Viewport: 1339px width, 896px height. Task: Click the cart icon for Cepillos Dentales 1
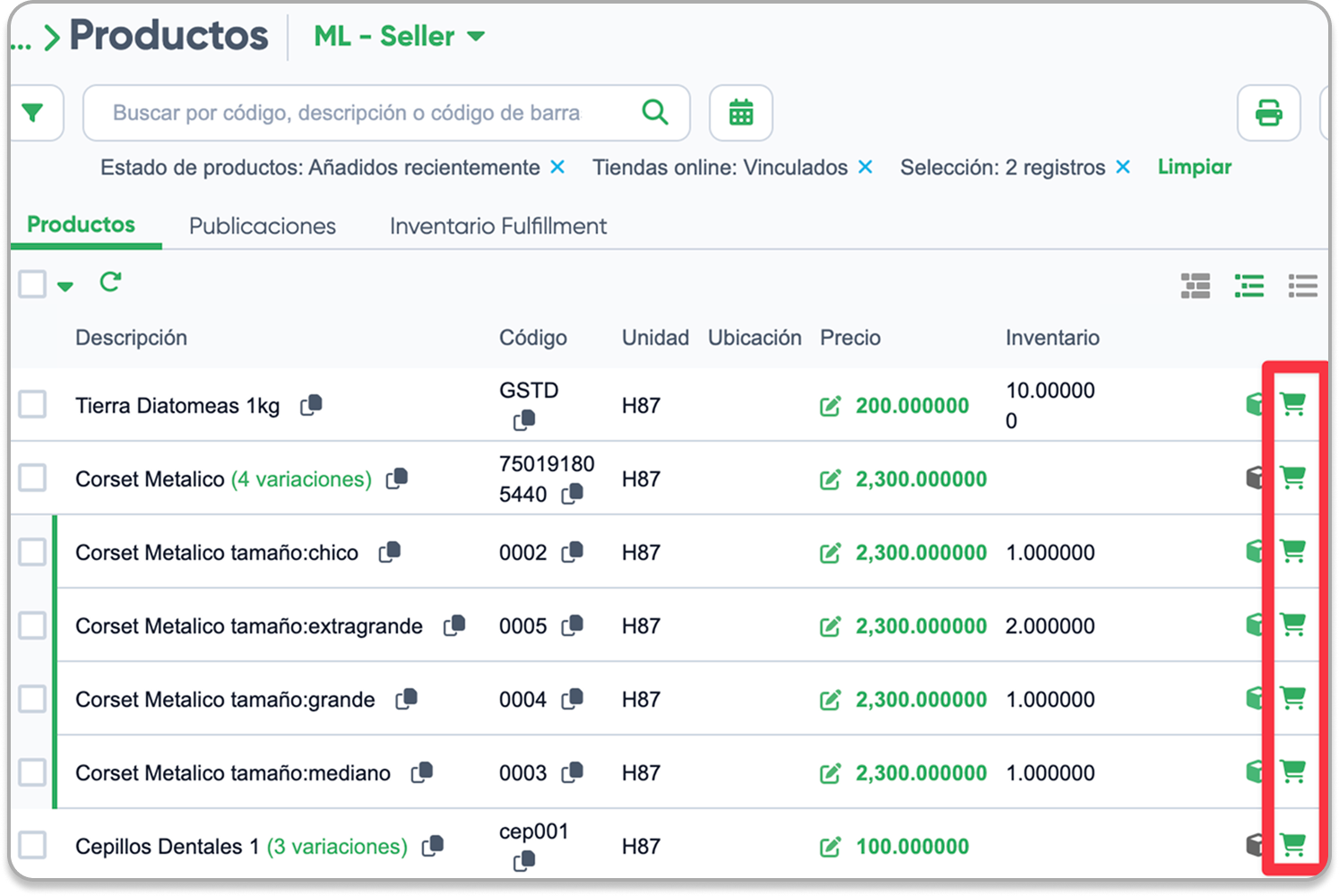1292,845
